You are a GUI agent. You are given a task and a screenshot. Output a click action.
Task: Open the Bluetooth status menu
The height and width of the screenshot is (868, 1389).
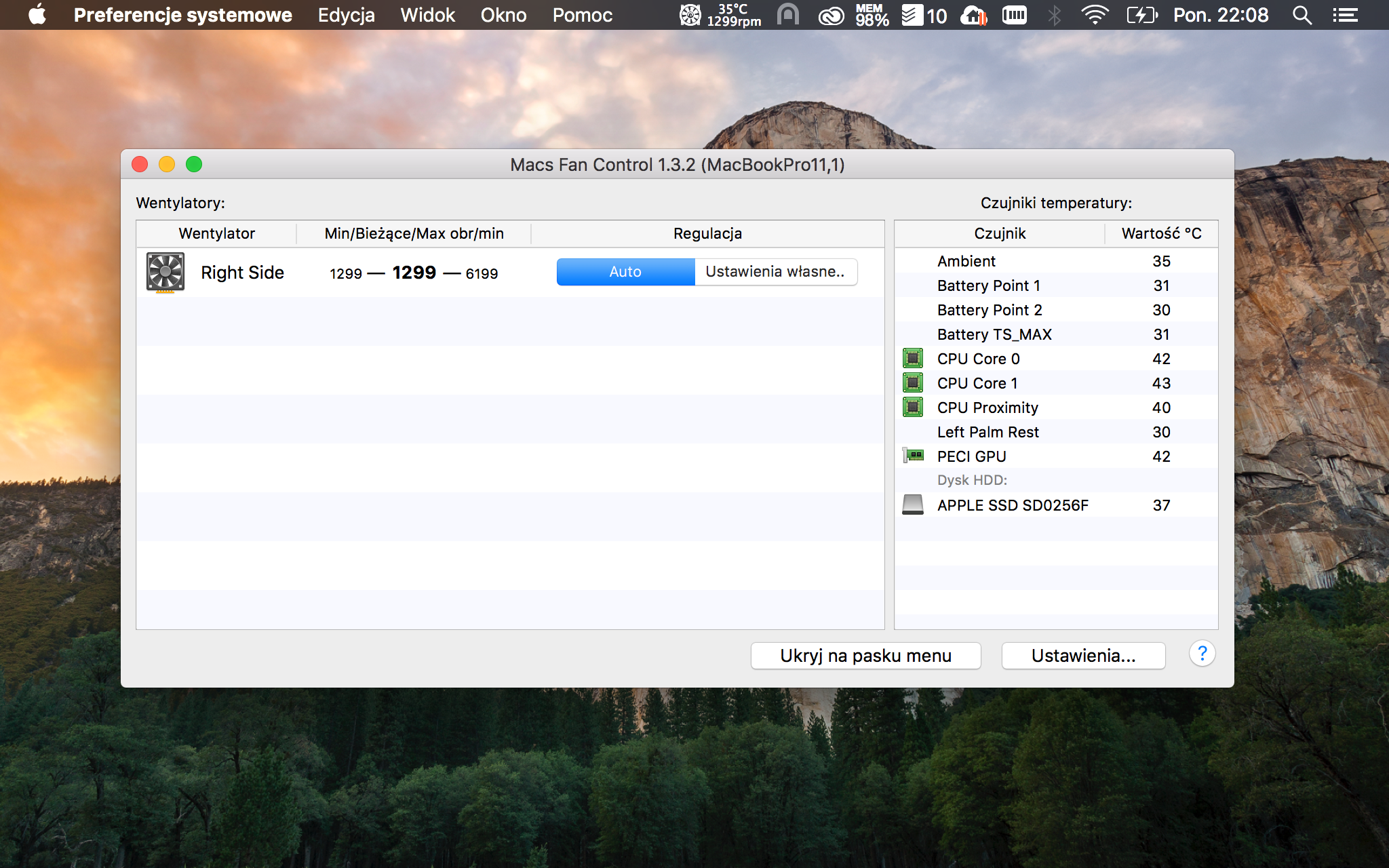1054,15
